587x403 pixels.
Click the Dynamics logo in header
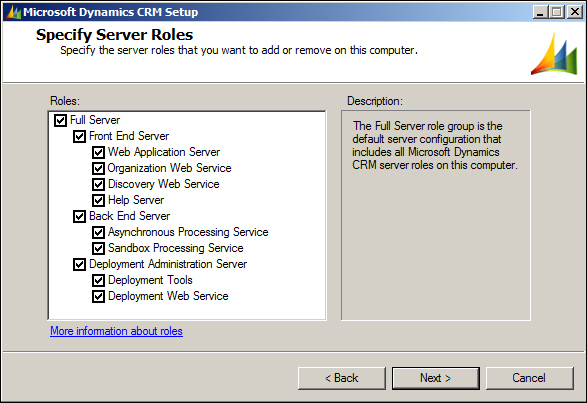[554, 54]
